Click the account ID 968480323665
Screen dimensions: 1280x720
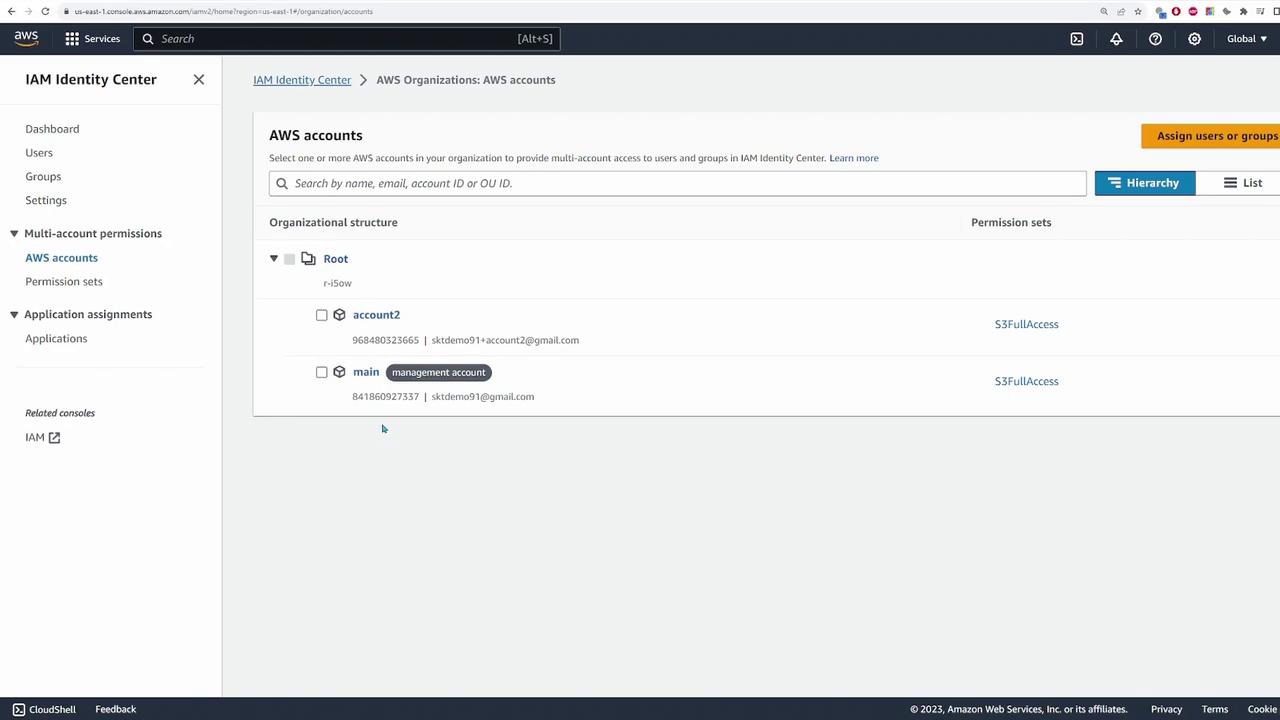pos(385,340)
